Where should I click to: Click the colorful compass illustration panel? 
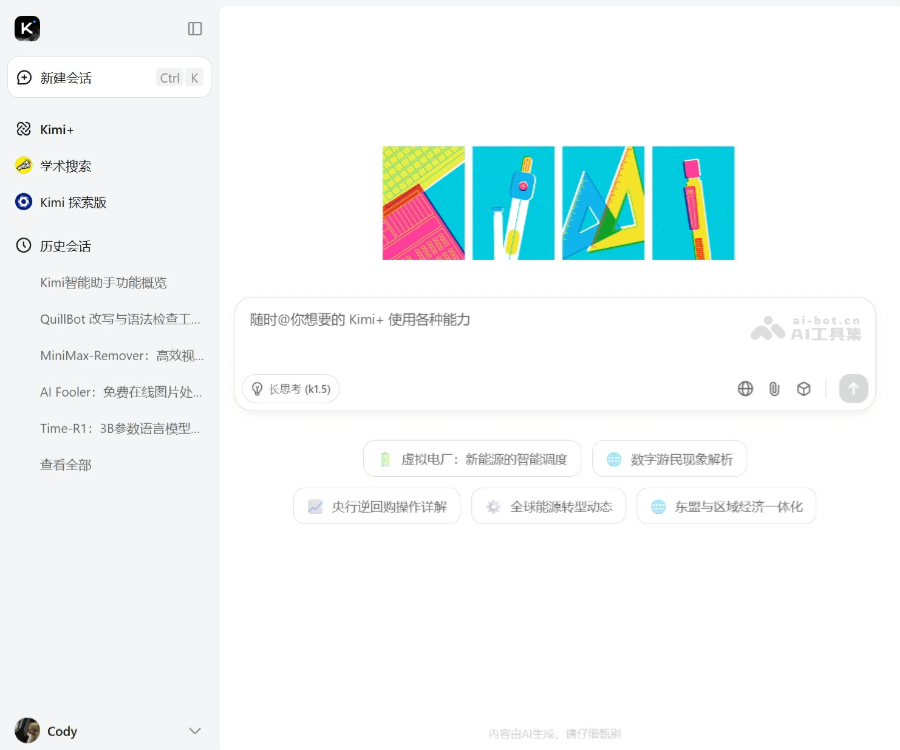click(x=513, y=202)
